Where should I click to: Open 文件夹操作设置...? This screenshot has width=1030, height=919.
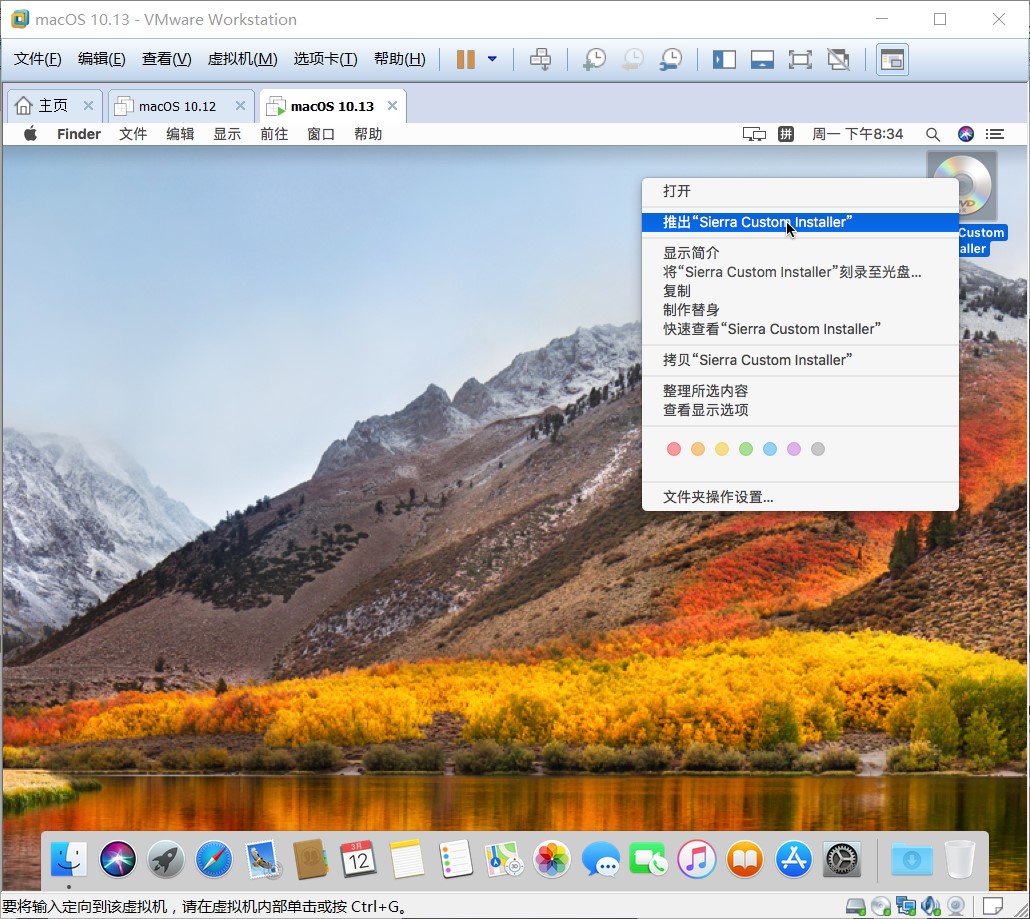[800, 497]
